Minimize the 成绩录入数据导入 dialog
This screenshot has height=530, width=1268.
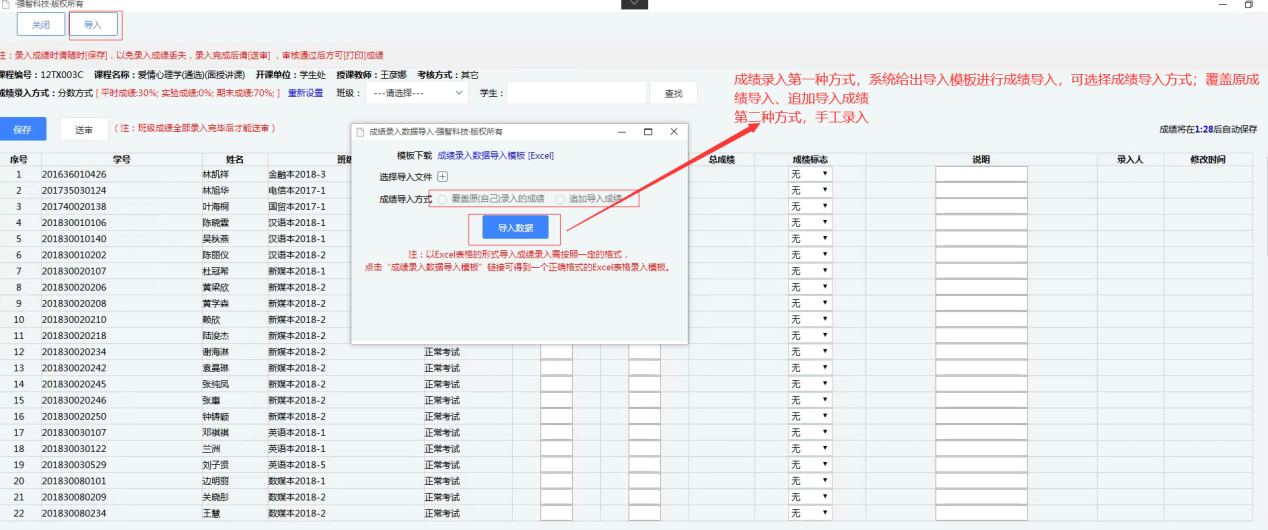point(622,131)
